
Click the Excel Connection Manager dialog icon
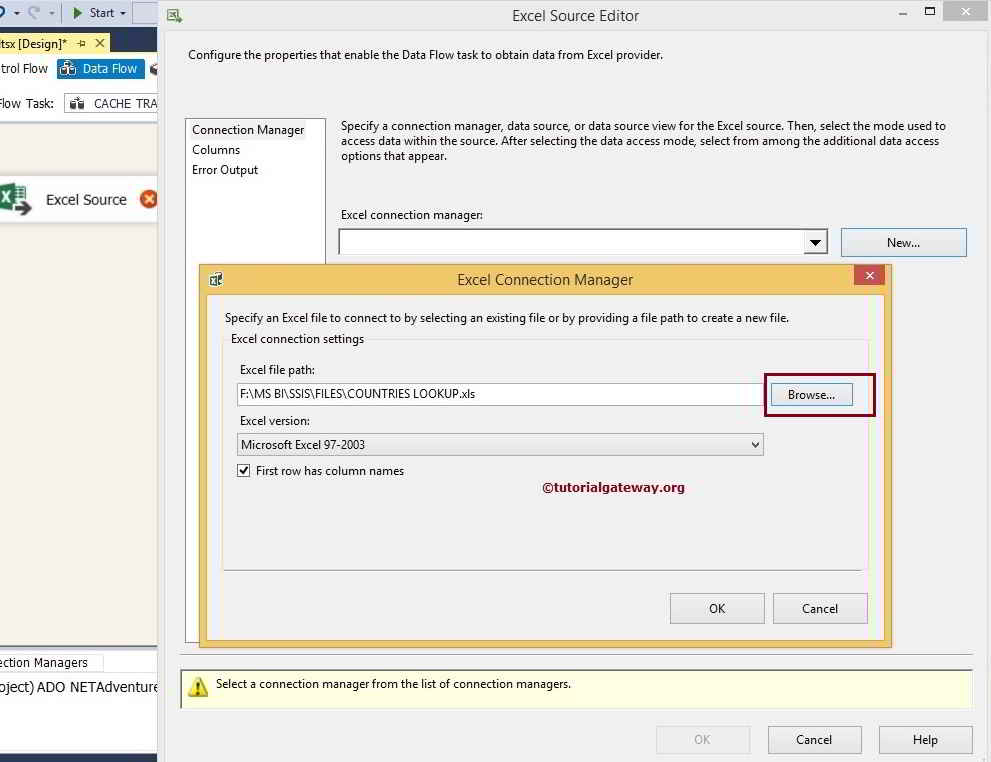pyautogui.click(x=216, y=279)
